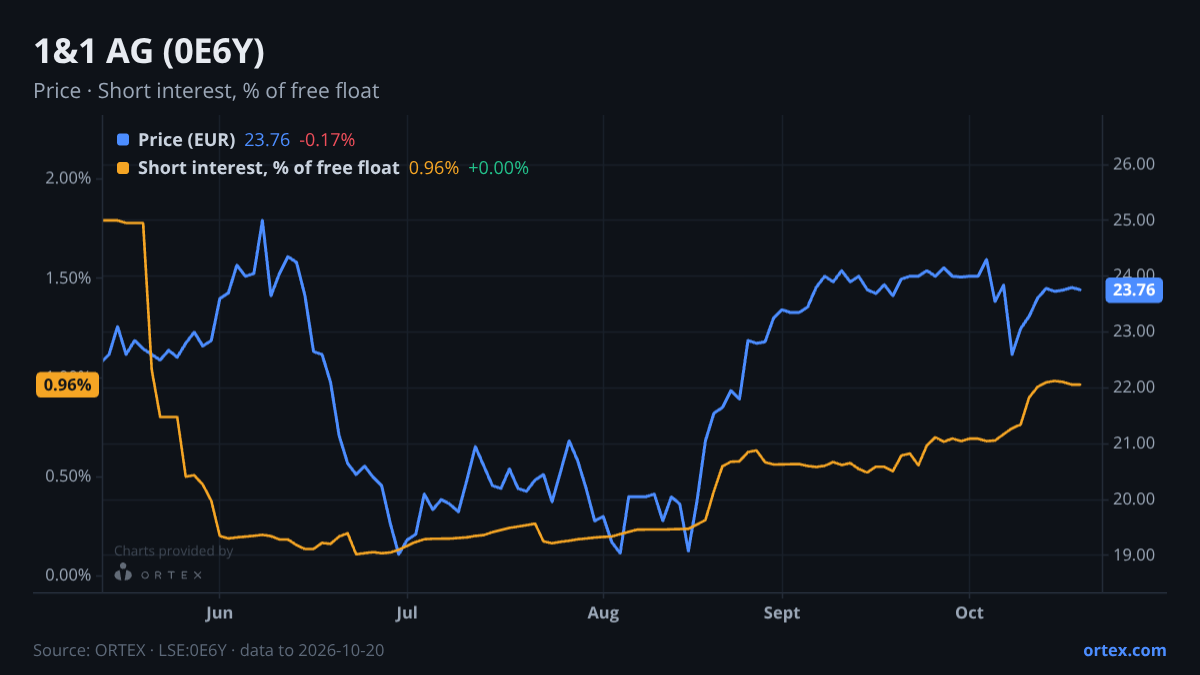The image size is (1200, 675).
Task: Click the Aug x-axis label
Action: click(603, 613)
